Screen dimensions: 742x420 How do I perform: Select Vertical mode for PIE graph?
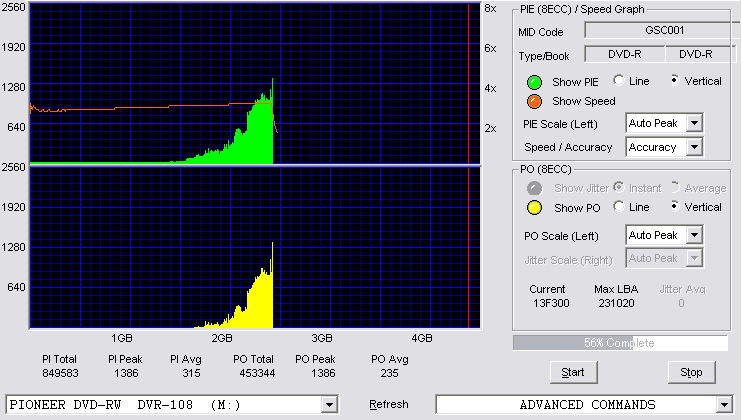tap(674, 80)
